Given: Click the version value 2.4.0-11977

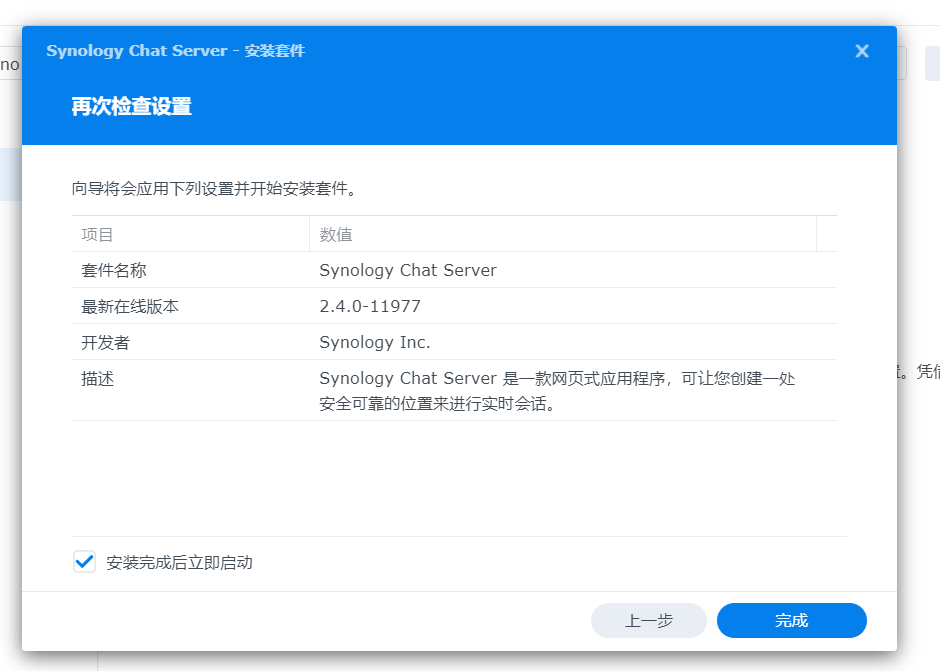Looking at the screenshot, I should coord(370,306).
